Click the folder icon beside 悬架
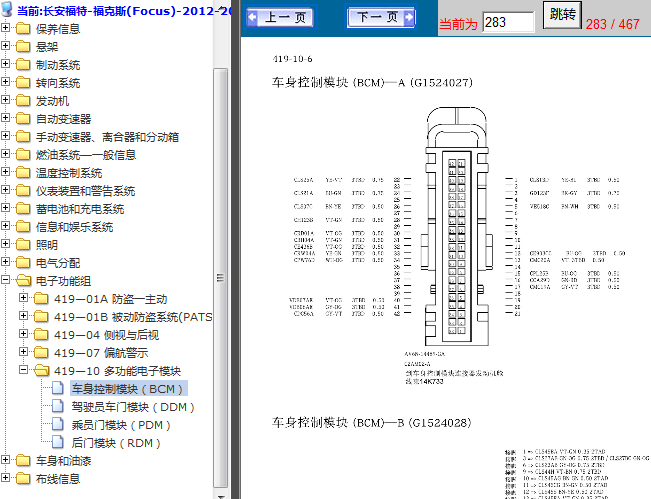This screenshot has width=651, height=499. coord(23,46)
